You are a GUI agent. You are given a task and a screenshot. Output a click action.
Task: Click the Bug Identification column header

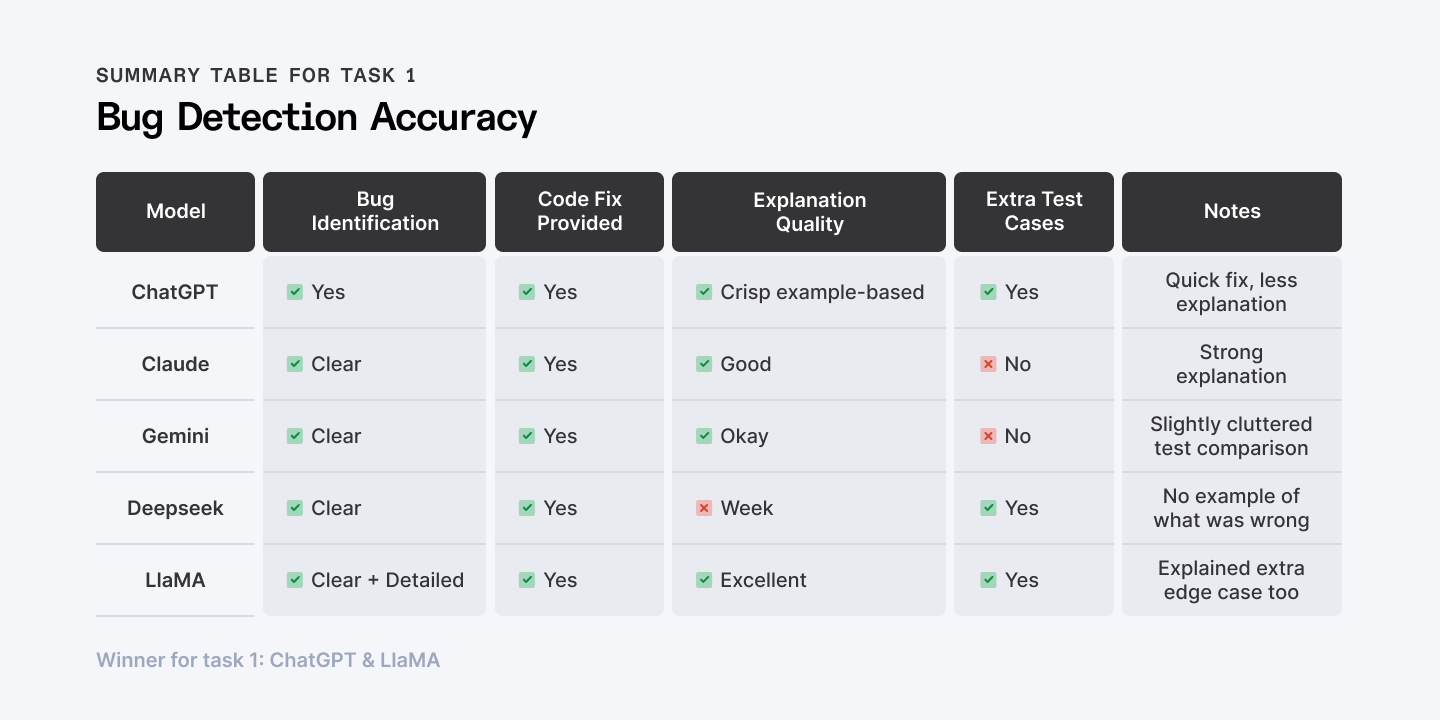coord(375,212)
